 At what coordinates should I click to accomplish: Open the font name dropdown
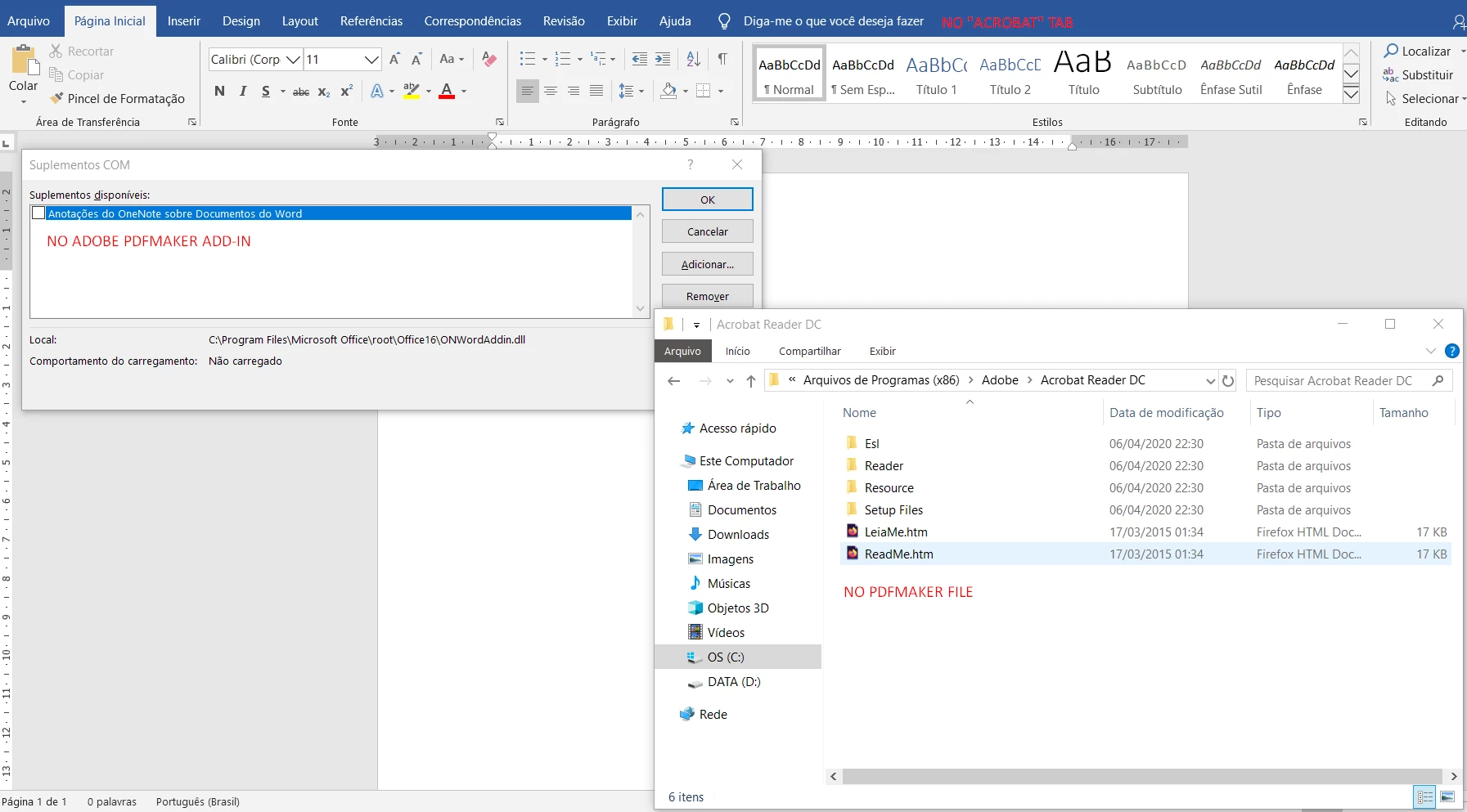point(294,60)
